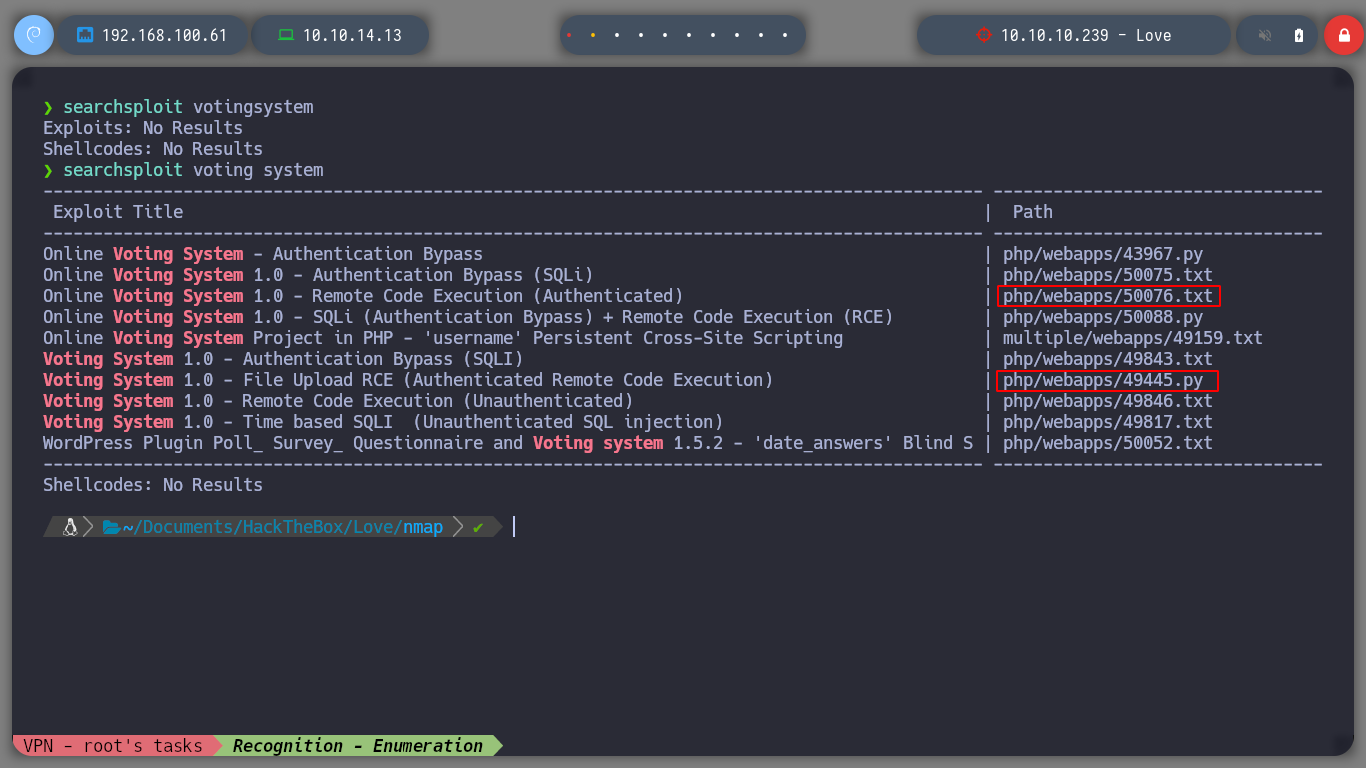Screen dimensions: 1366x768
Task: Click 'Exploits: No Results' line
Action: pyautogui.click(x=143, y=128)
